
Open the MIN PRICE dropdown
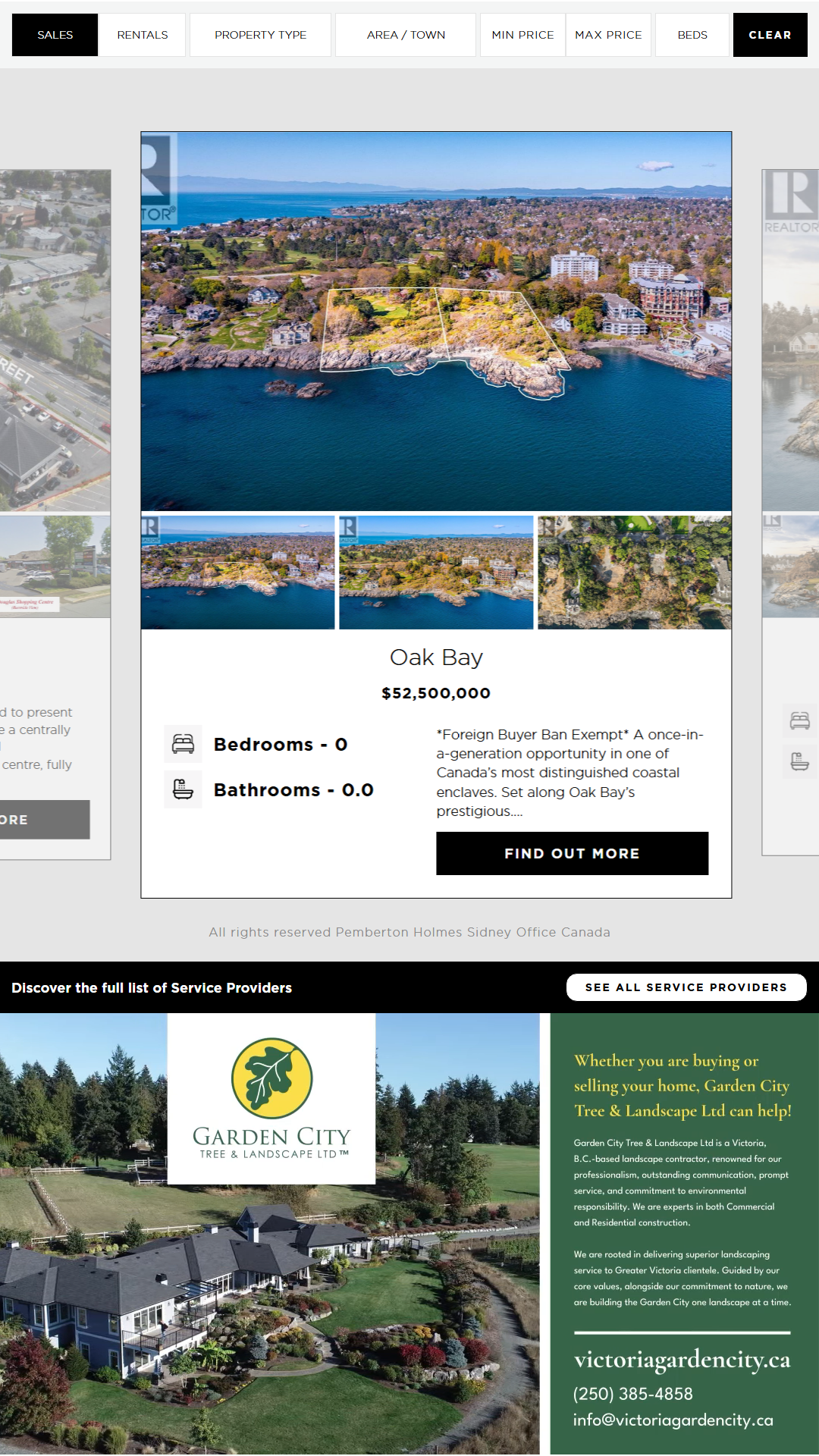pos(522,35)
